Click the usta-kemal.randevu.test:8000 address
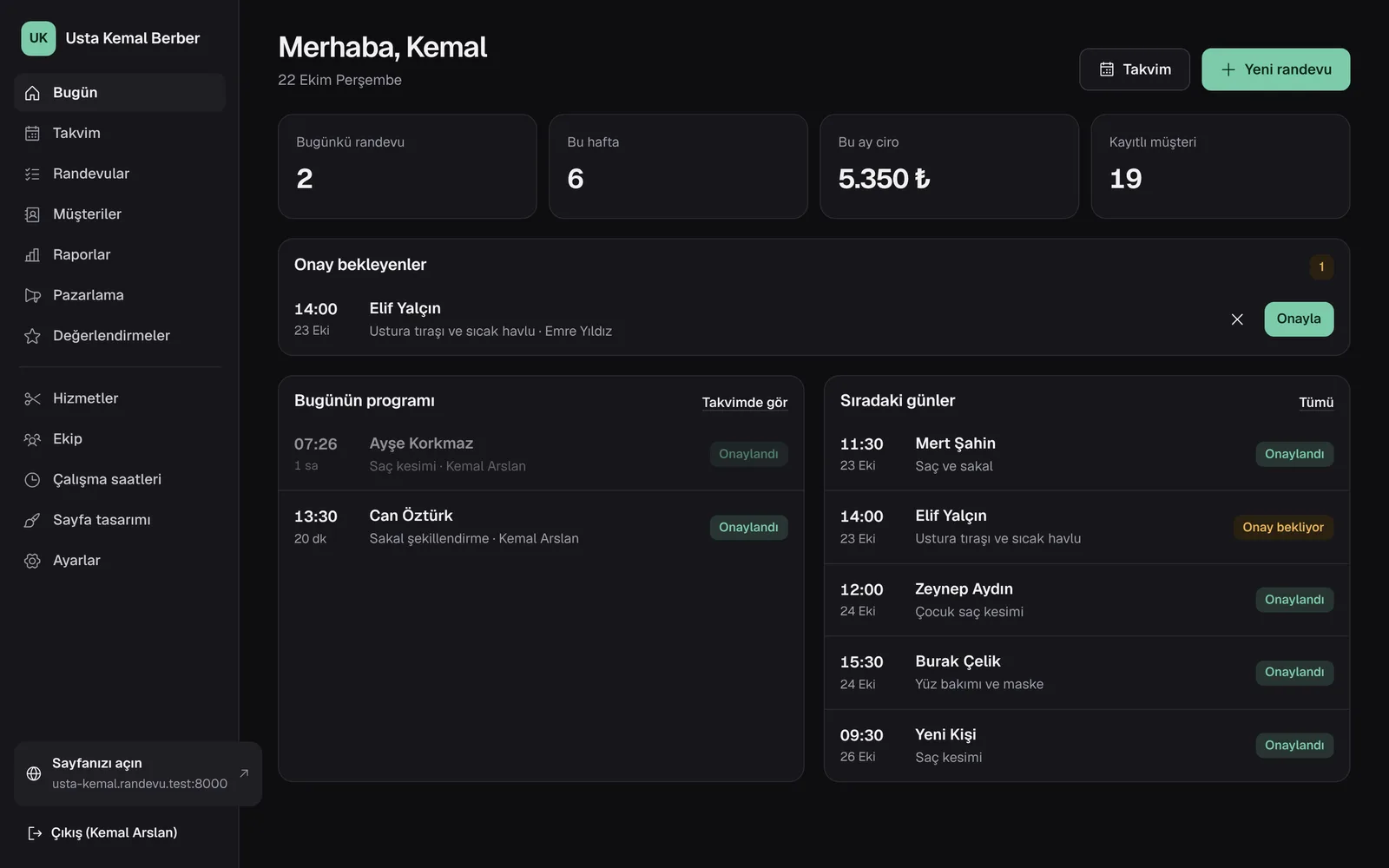Image resolution: width=1389 pixels, height=868 pixels. (140, 784)
